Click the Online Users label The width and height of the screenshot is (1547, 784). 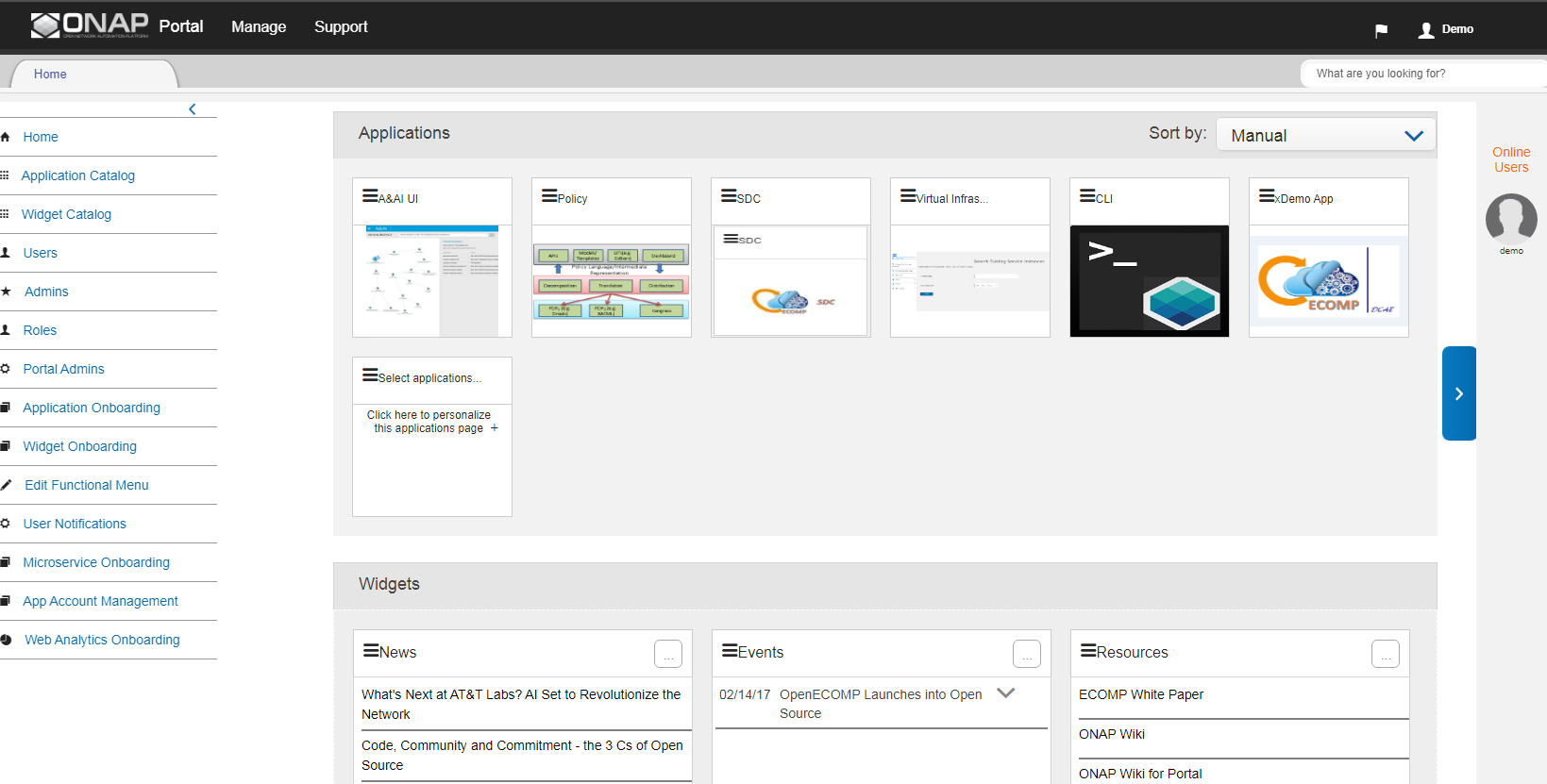click(1511, 159)
